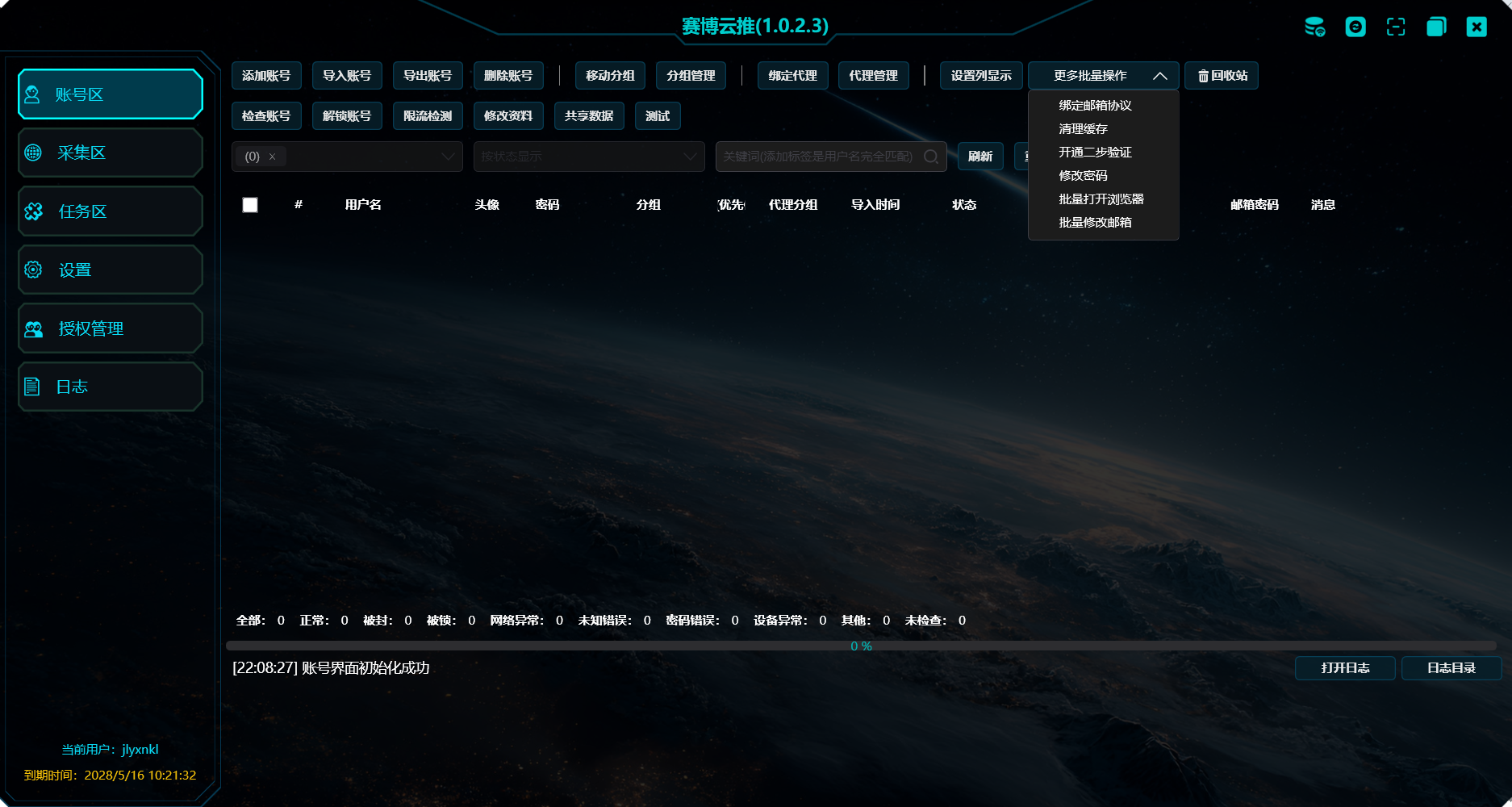Collapse the 更多批量操作 dropdown
Screen dimensions: 1512x807
point(1159,76)
